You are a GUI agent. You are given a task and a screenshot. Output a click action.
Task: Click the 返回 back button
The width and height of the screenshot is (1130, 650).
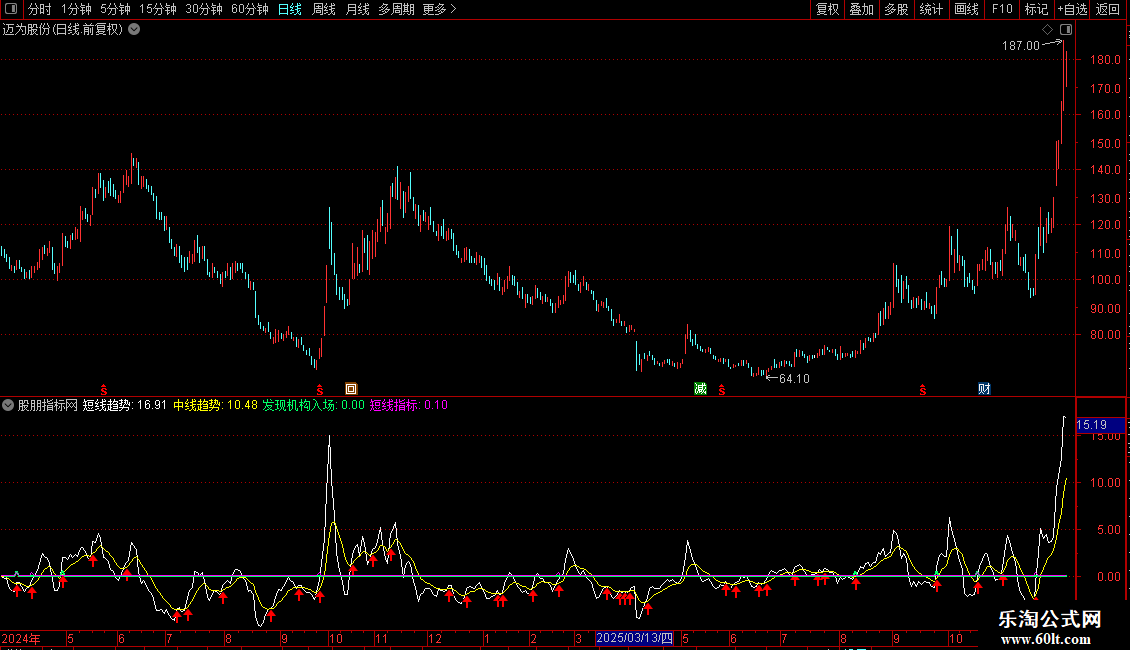click(x=1108, y=9)
